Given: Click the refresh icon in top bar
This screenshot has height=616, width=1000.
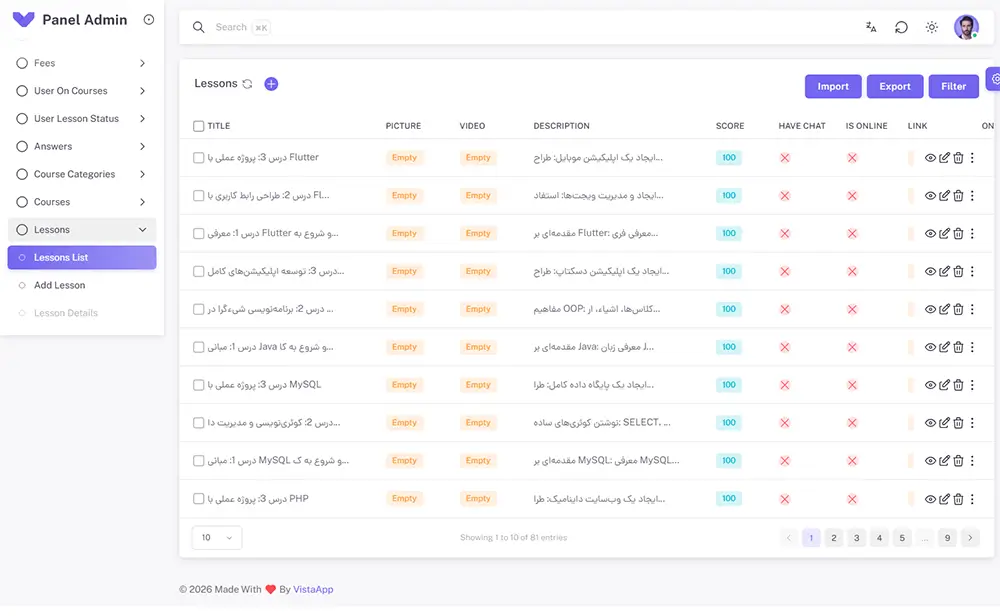Looking at the screenshot, I should click(901, 27).
